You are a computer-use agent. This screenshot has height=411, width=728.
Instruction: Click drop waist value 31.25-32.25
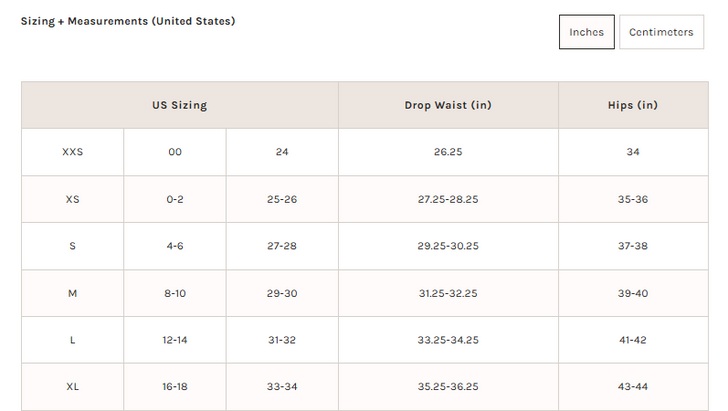[x=448, y=294]
